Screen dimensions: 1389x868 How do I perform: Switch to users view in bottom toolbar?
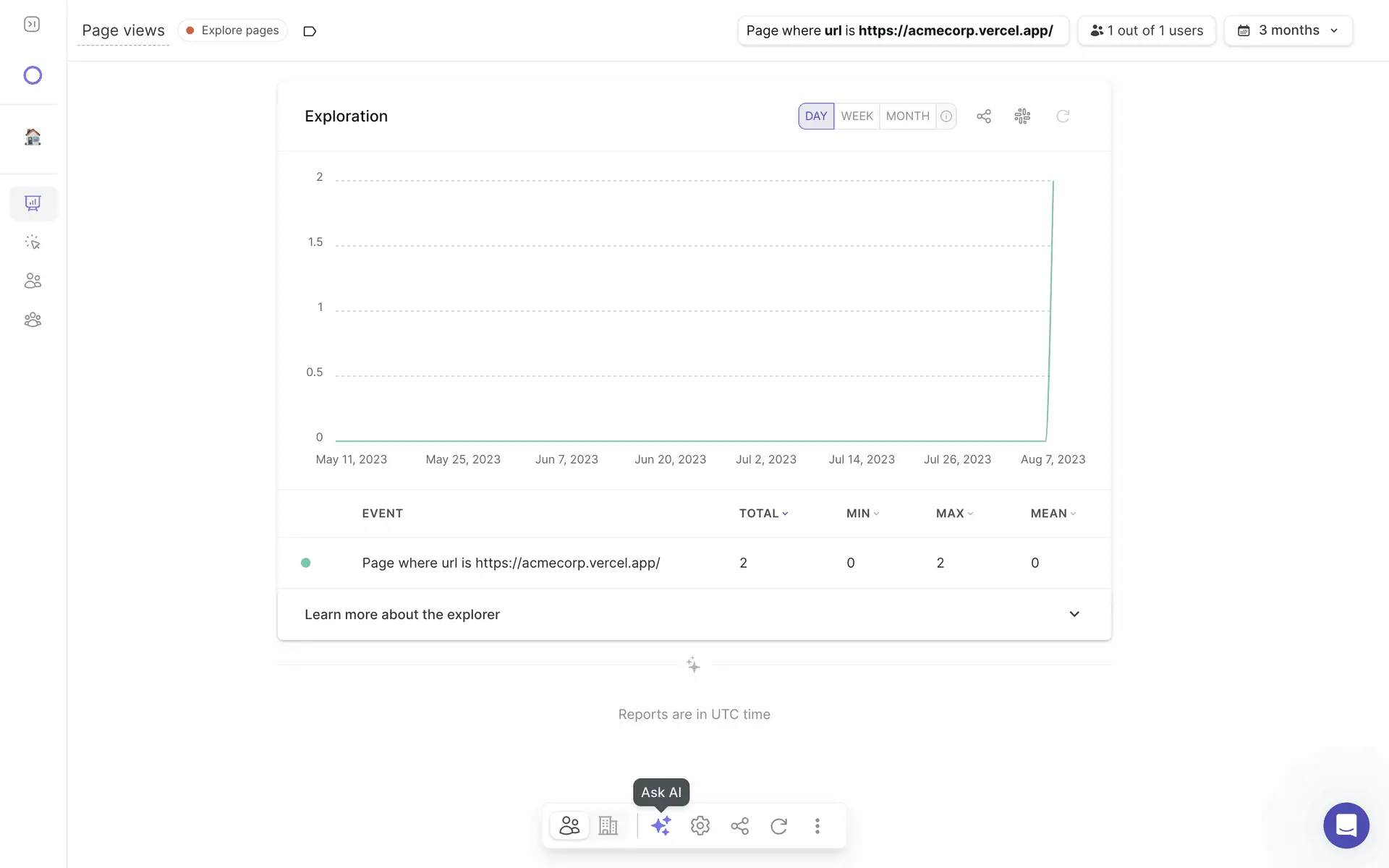pos(569,825)
